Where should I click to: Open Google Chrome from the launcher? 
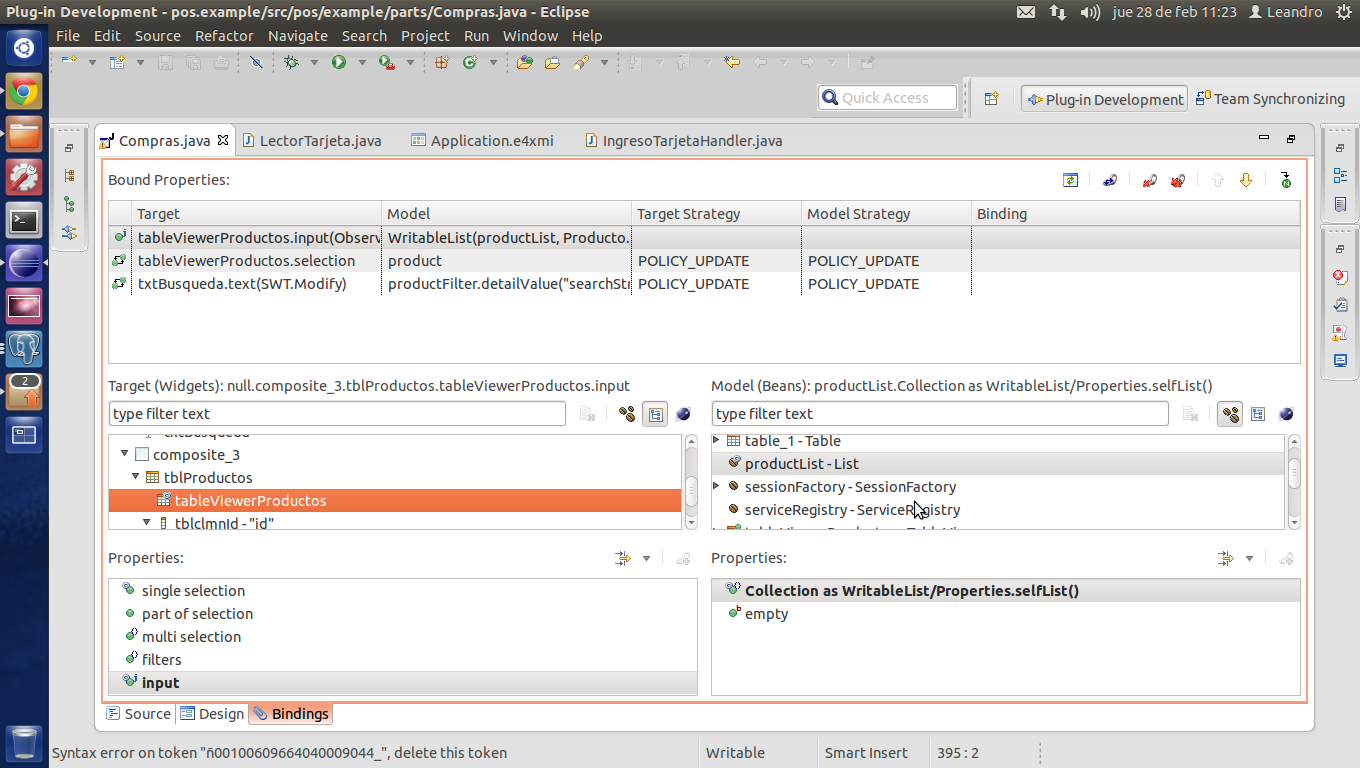click(24, 93)
